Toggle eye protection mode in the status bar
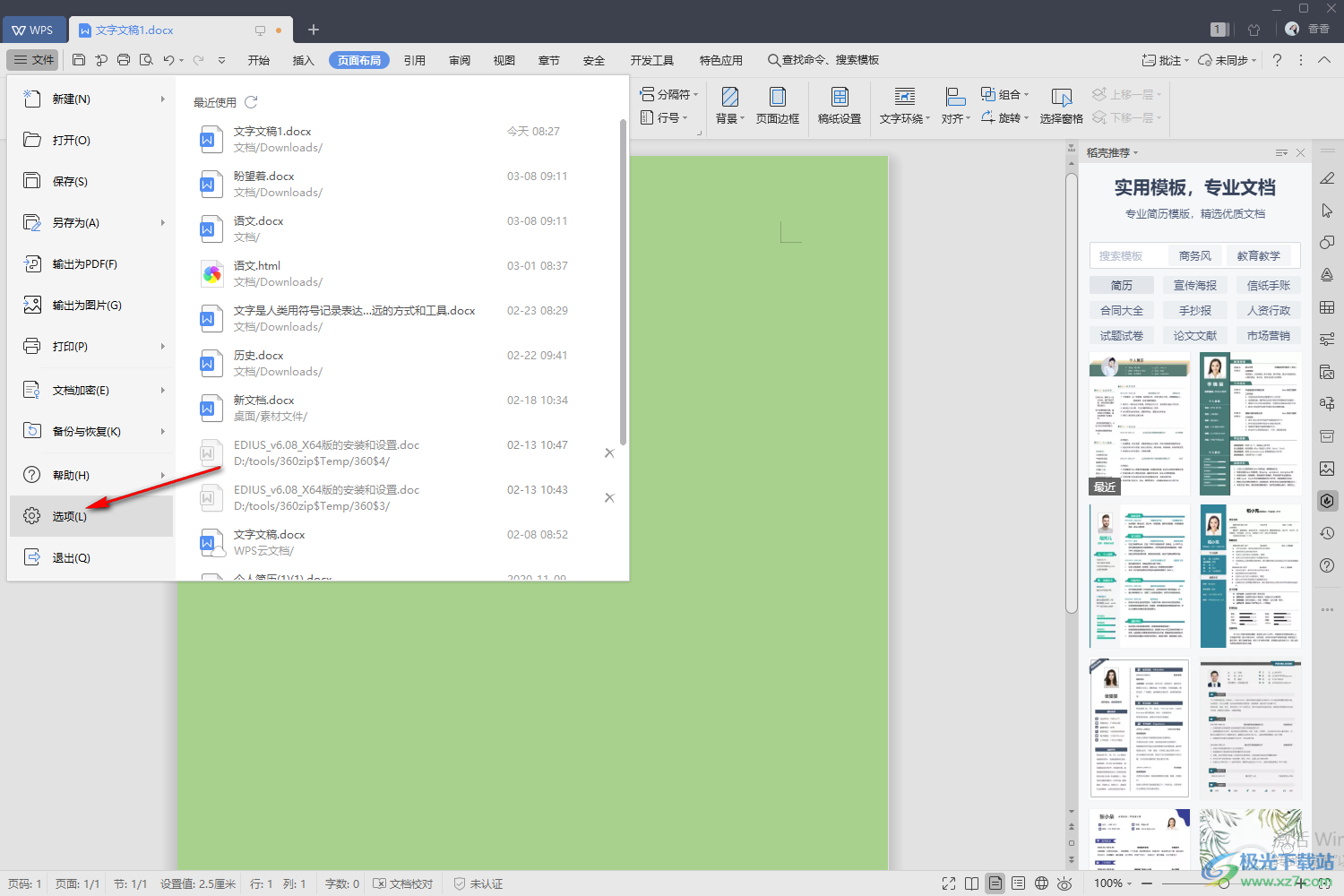 [x=1064, y=883]
